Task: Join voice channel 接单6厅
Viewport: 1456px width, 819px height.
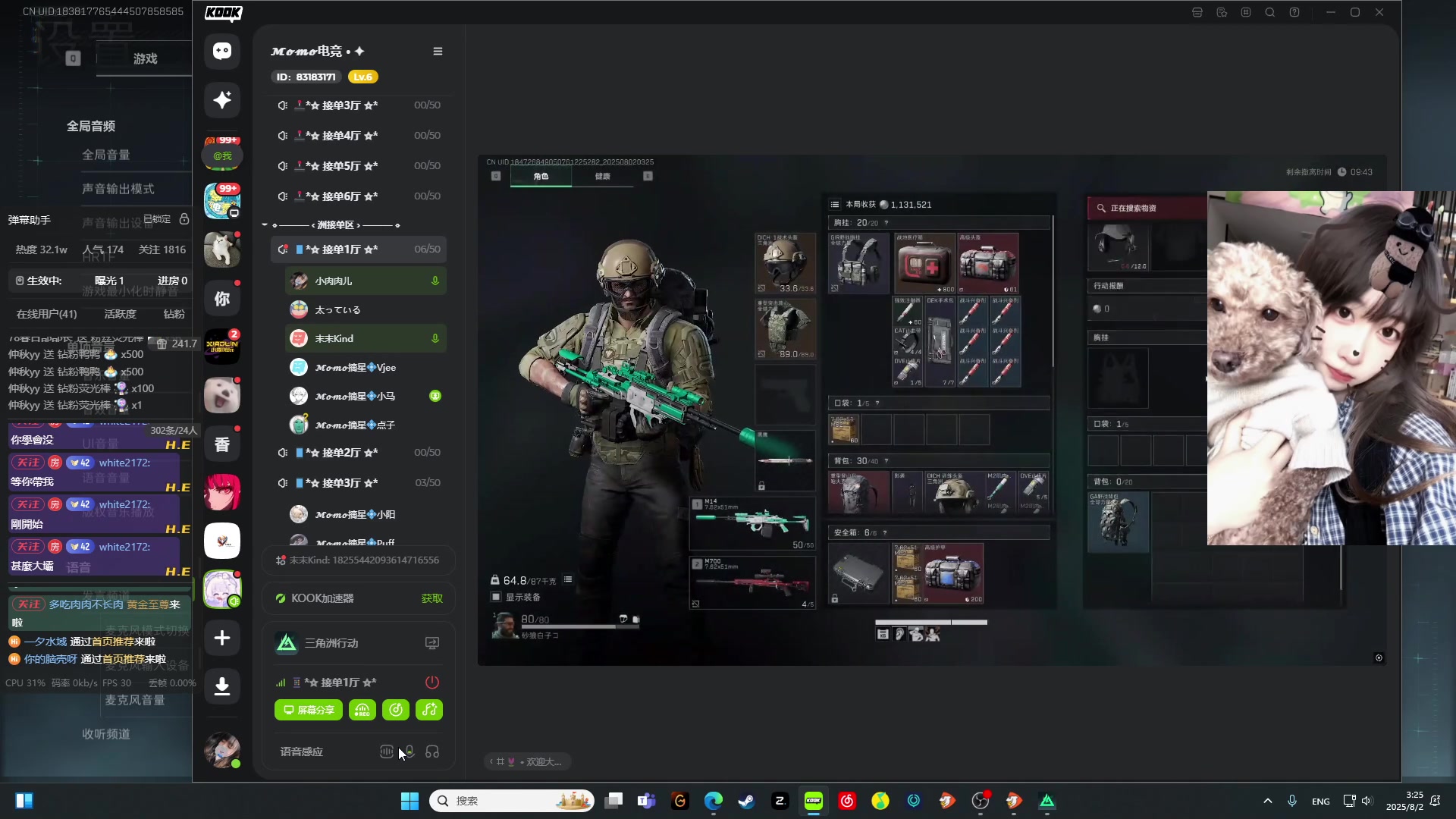Action: tap(358, 196)
